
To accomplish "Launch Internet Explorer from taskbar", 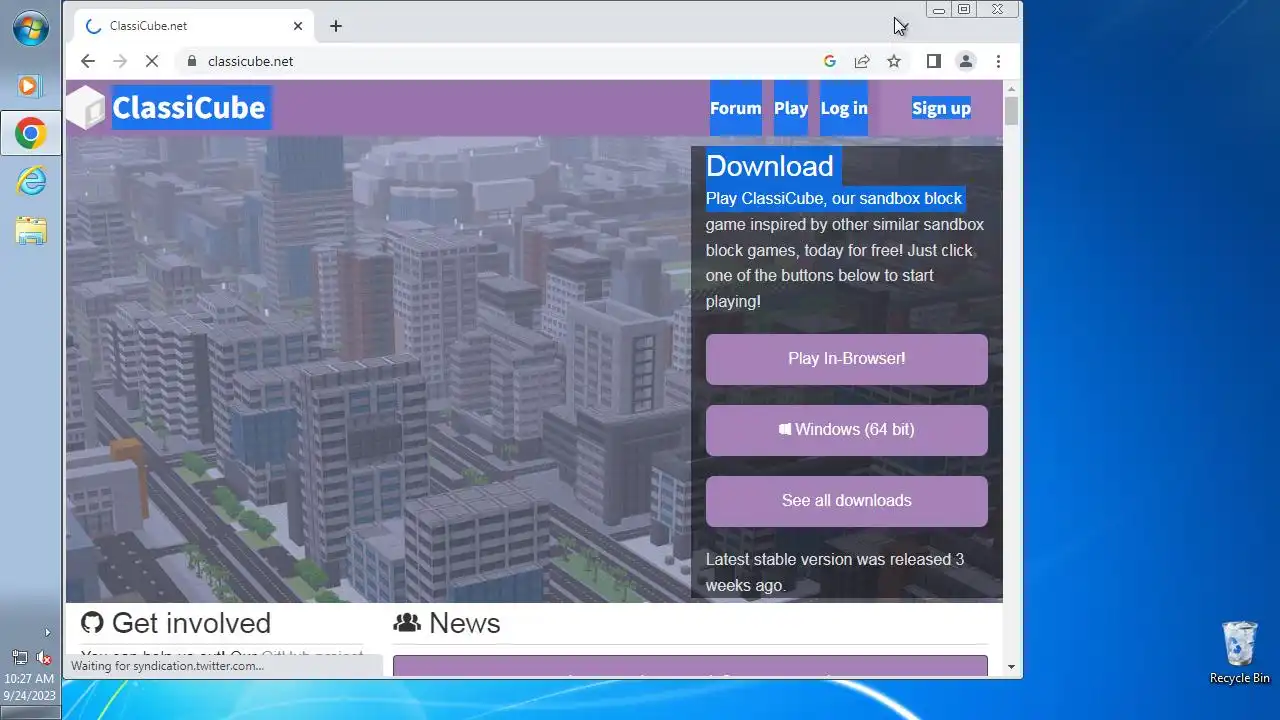I will point(30,181).
